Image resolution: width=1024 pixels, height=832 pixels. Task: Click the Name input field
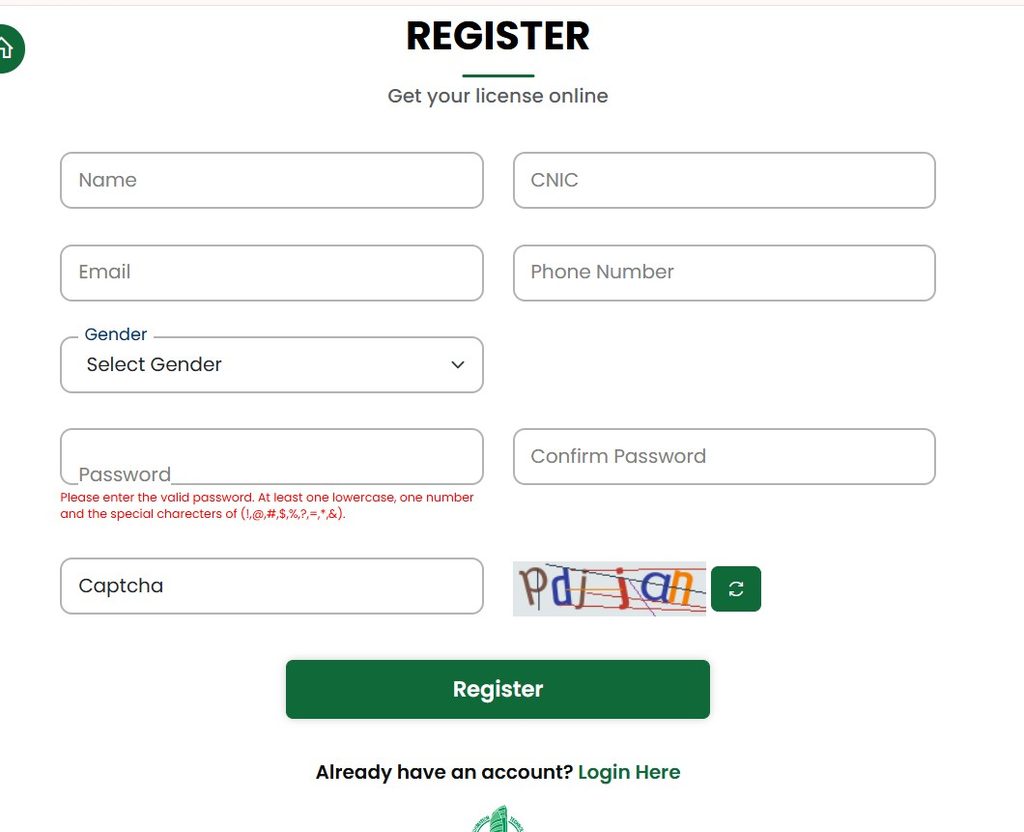tap(272, 180)
